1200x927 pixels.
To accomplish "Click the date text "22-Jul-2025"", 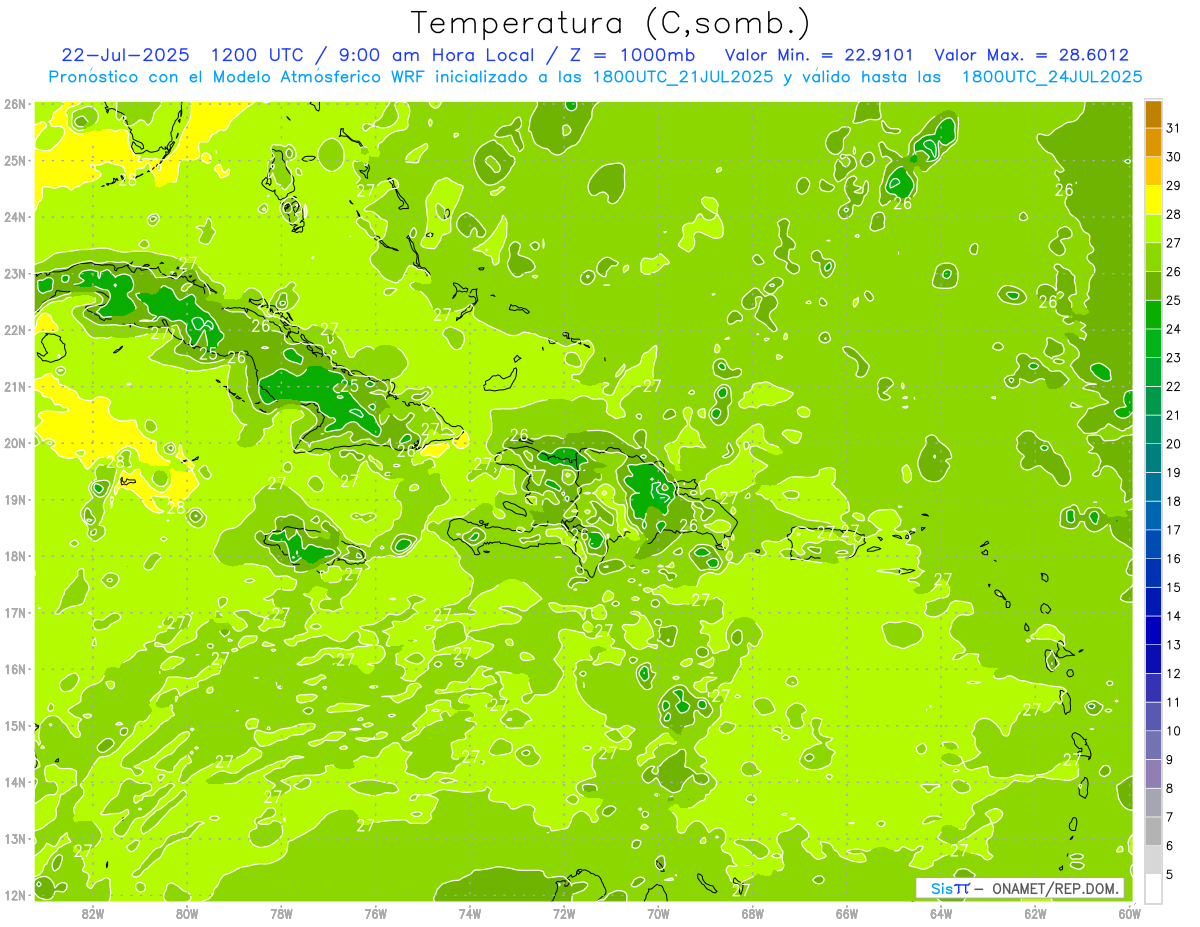I will tap(125, 55).
